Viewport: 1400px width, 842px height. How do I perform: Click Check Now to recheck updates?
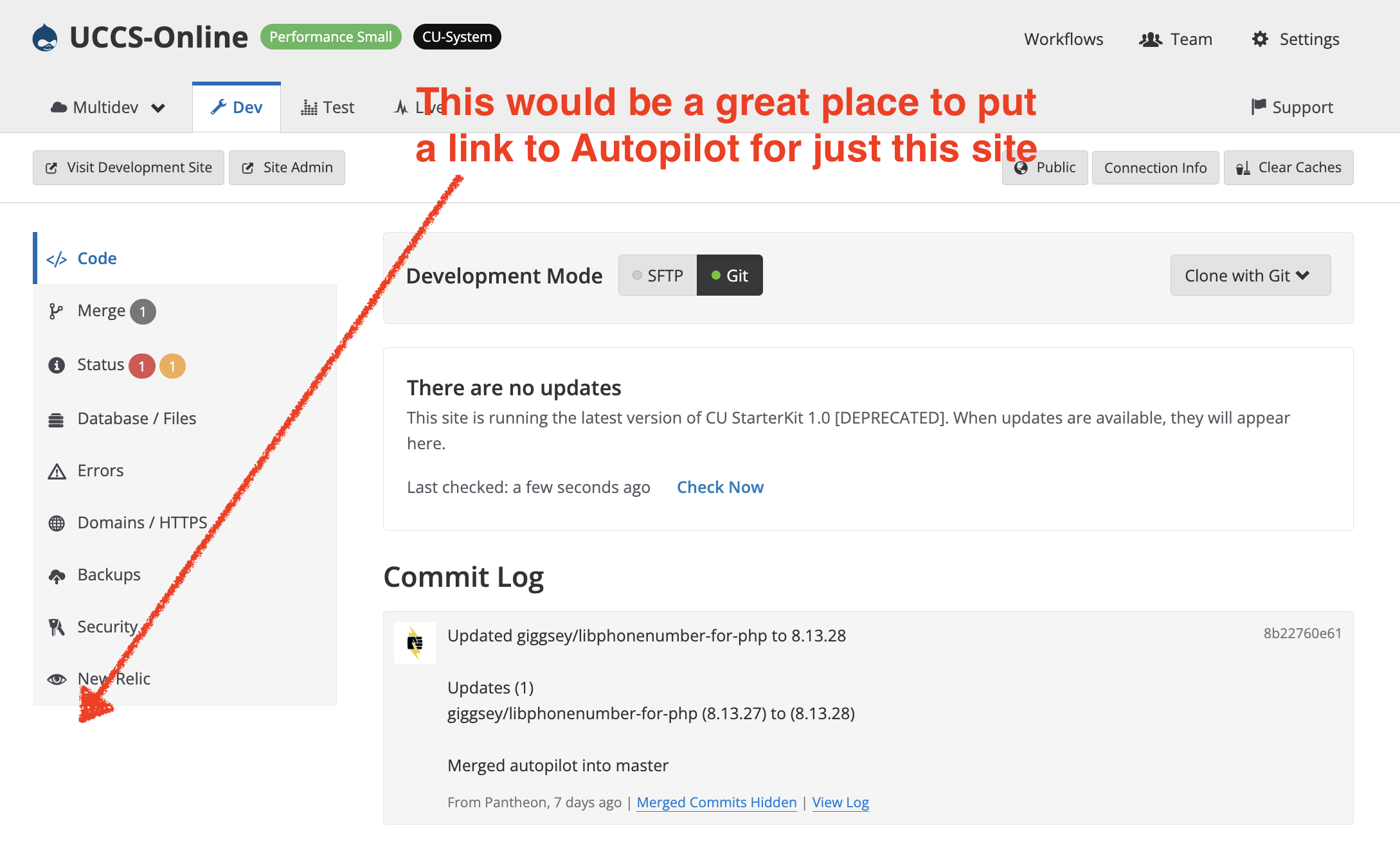[x=720, y=487]
